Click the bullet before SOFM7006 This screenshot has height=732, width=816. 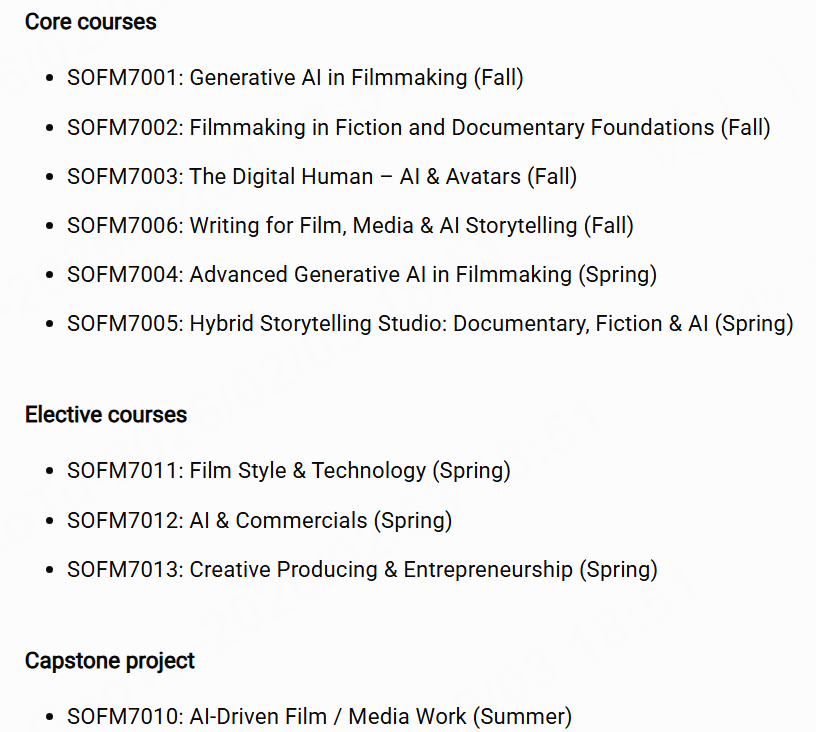click(50, 227)
